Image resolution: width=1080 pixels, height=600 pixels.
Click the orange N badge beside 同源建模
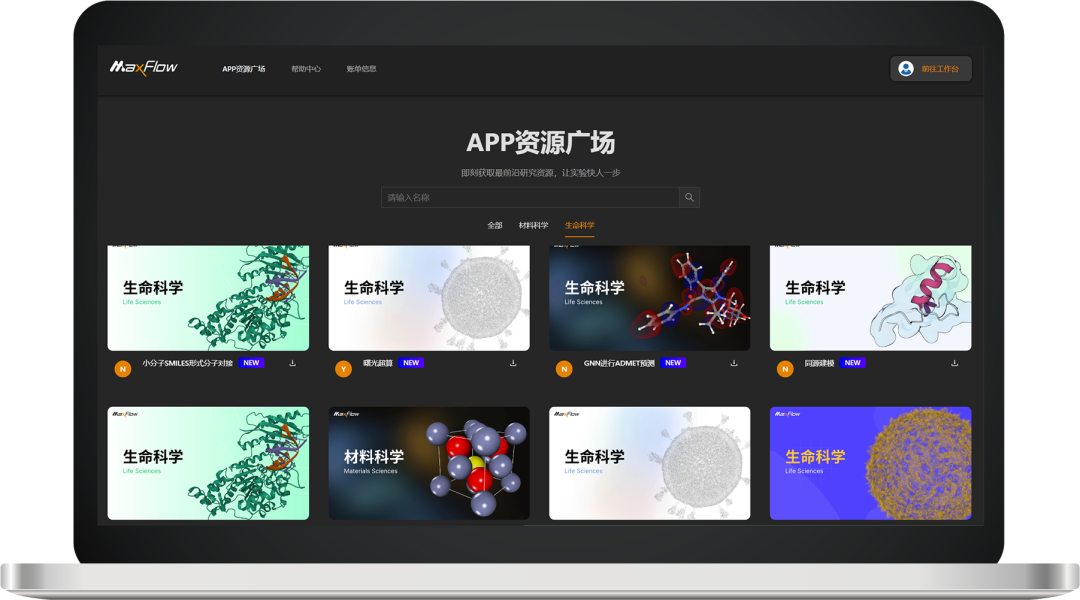[785, 369]
